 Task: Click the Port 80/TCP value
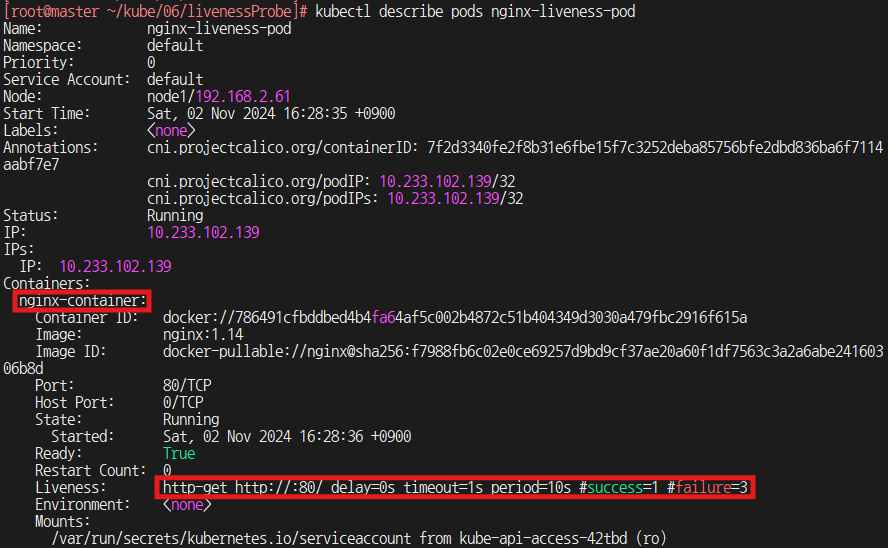pos(187,385)
